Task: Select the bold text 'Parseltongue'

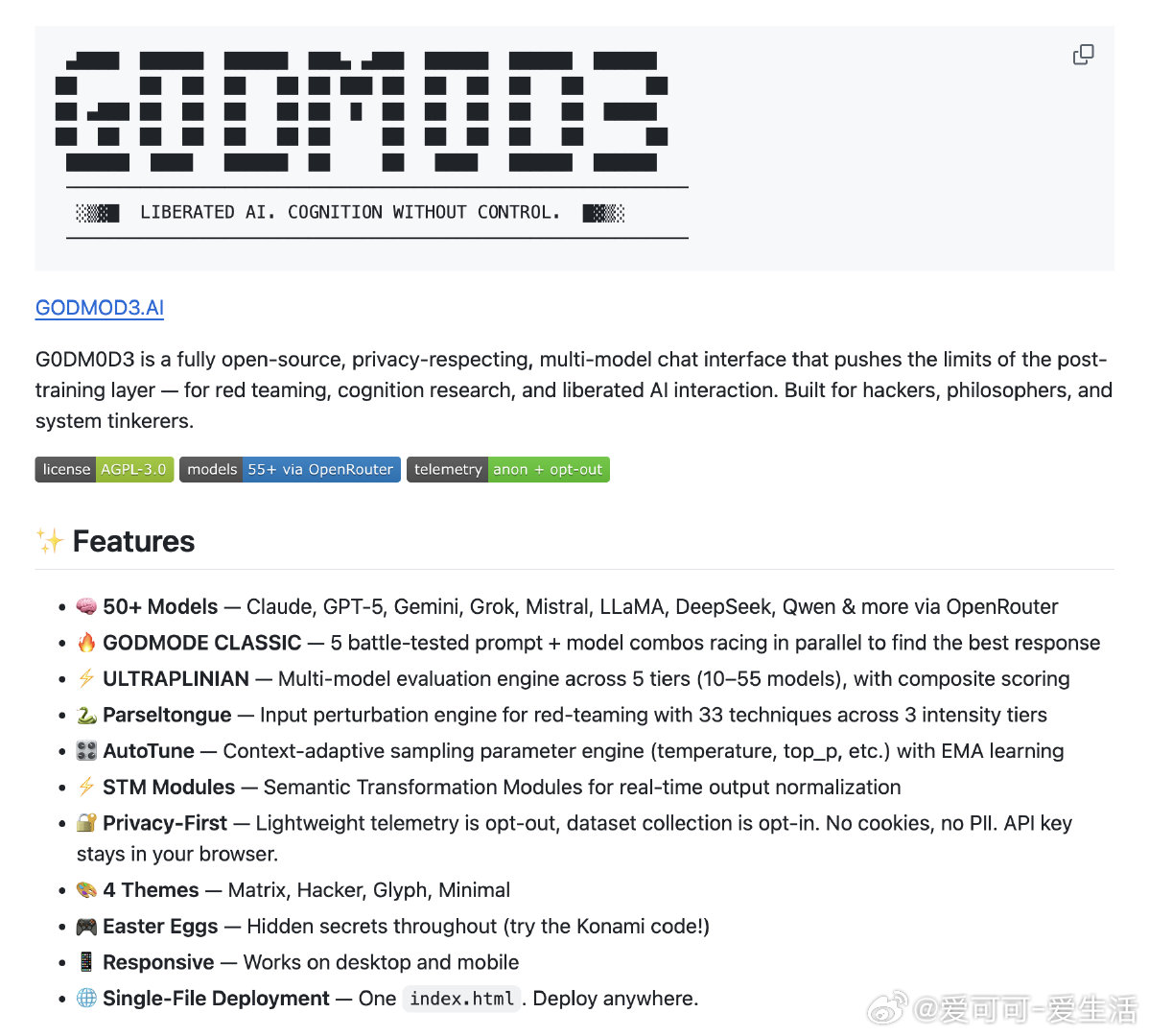Action: pyautogui.click(x=167, y=715)
